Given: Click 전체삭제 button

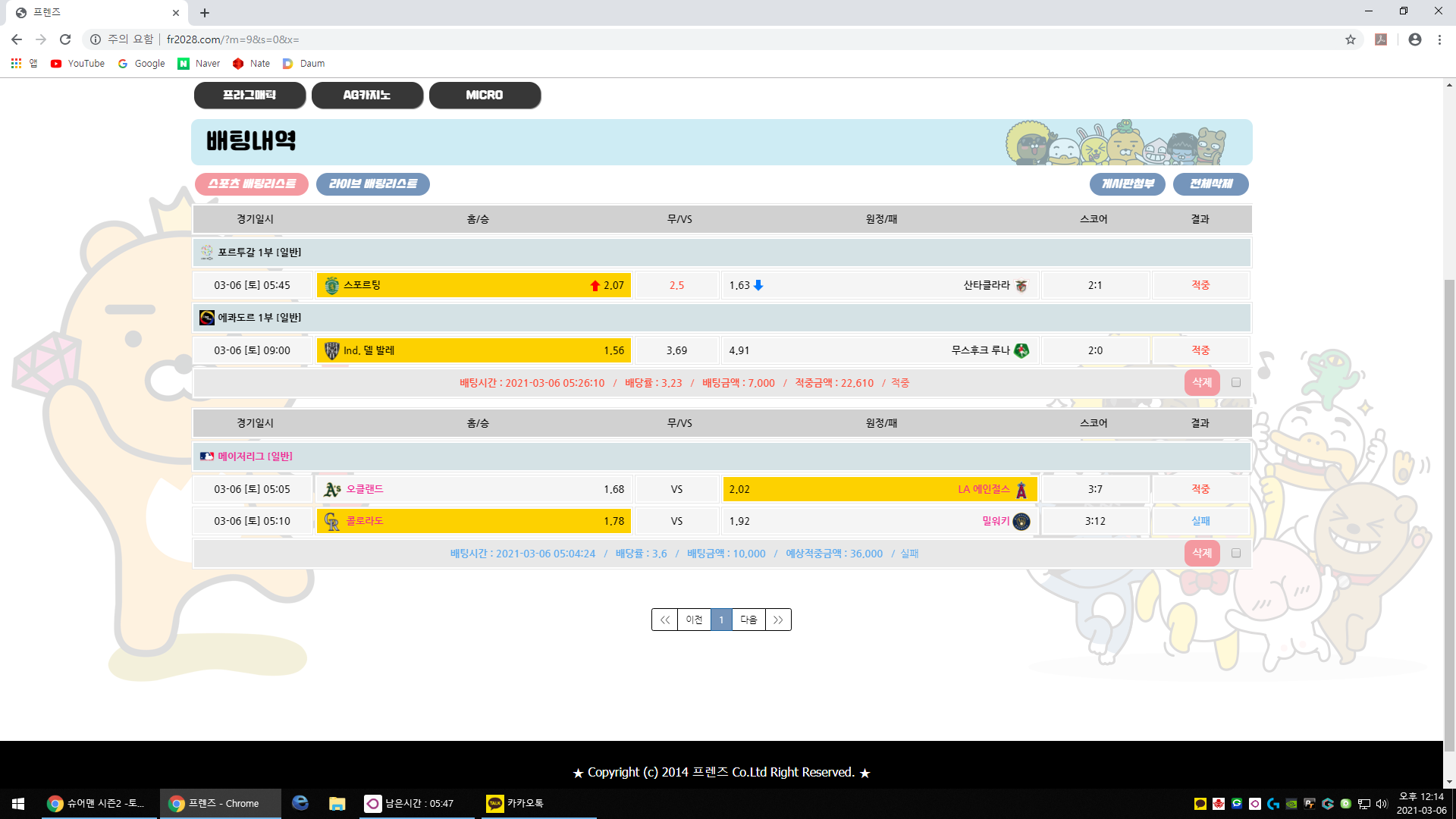Looking at the screenshot, I should pos(1210,184).
